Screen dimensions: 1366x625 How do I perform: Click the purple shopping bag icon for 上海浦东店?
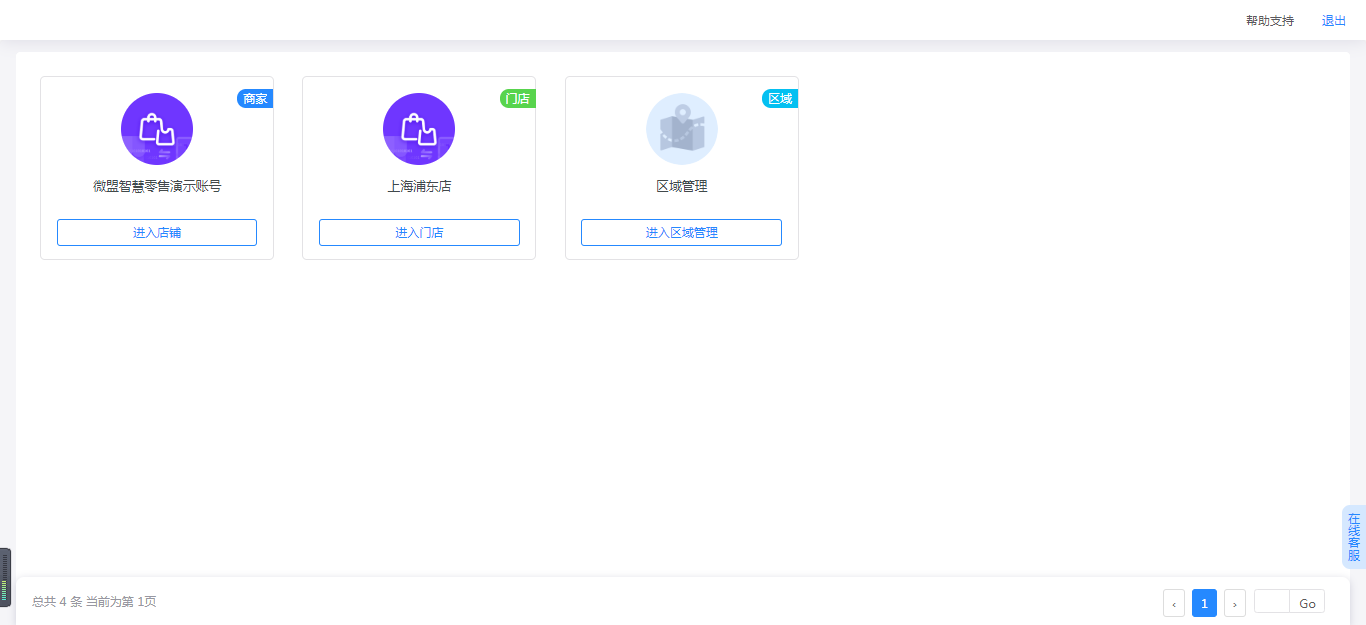(419, 129)
